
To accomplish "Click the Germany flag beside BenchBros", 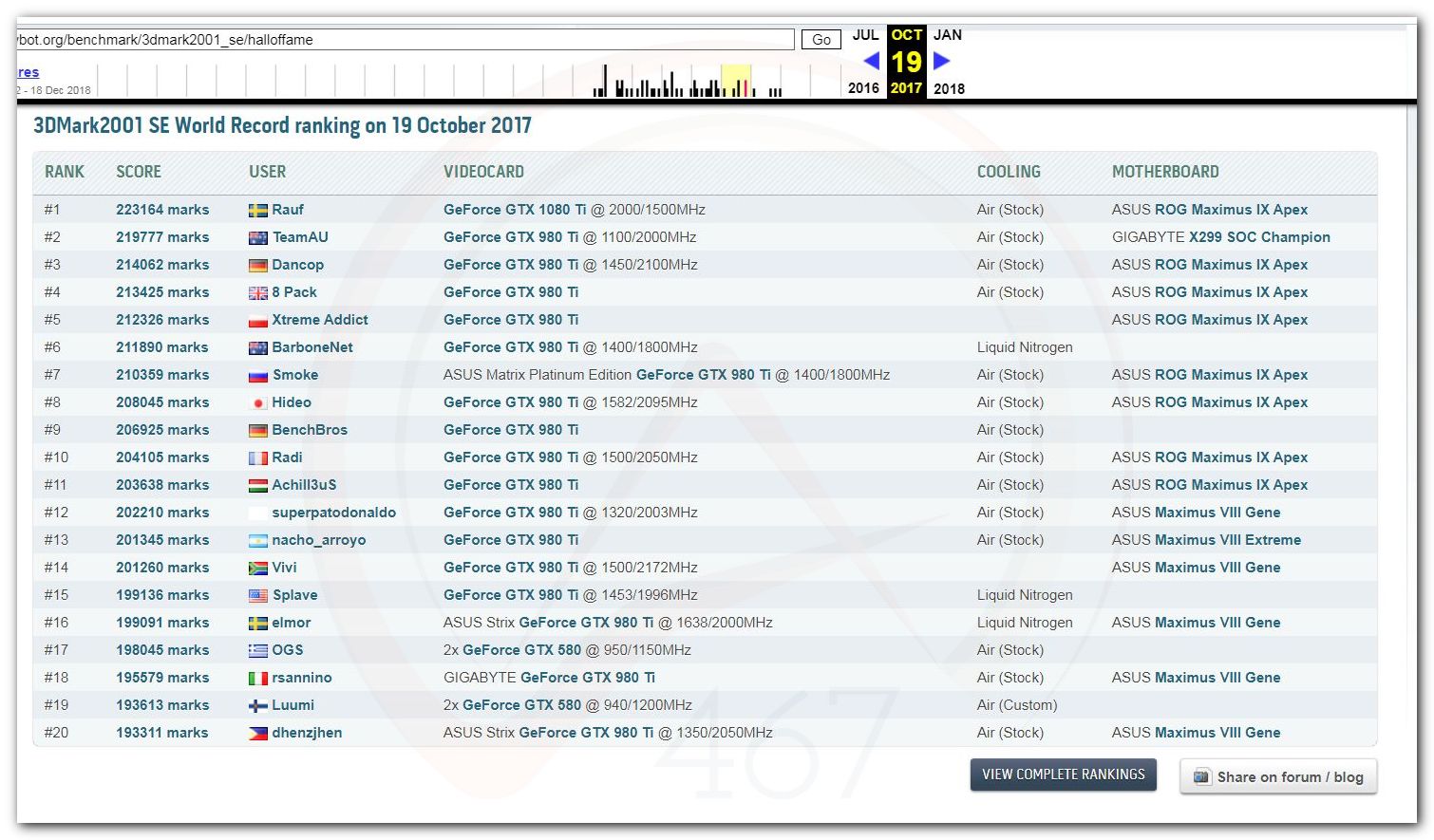I will [x=257, y=431].
